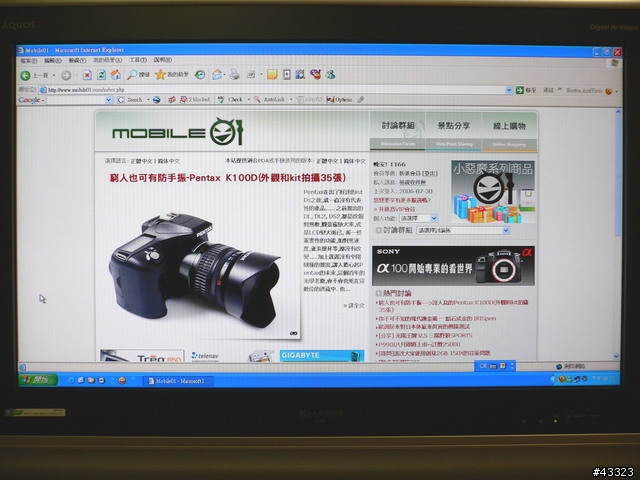The height and width of the screenshot is (480, 640).
Task: Click the yellow Discuss note icon
Action: (x=272, y=74)
